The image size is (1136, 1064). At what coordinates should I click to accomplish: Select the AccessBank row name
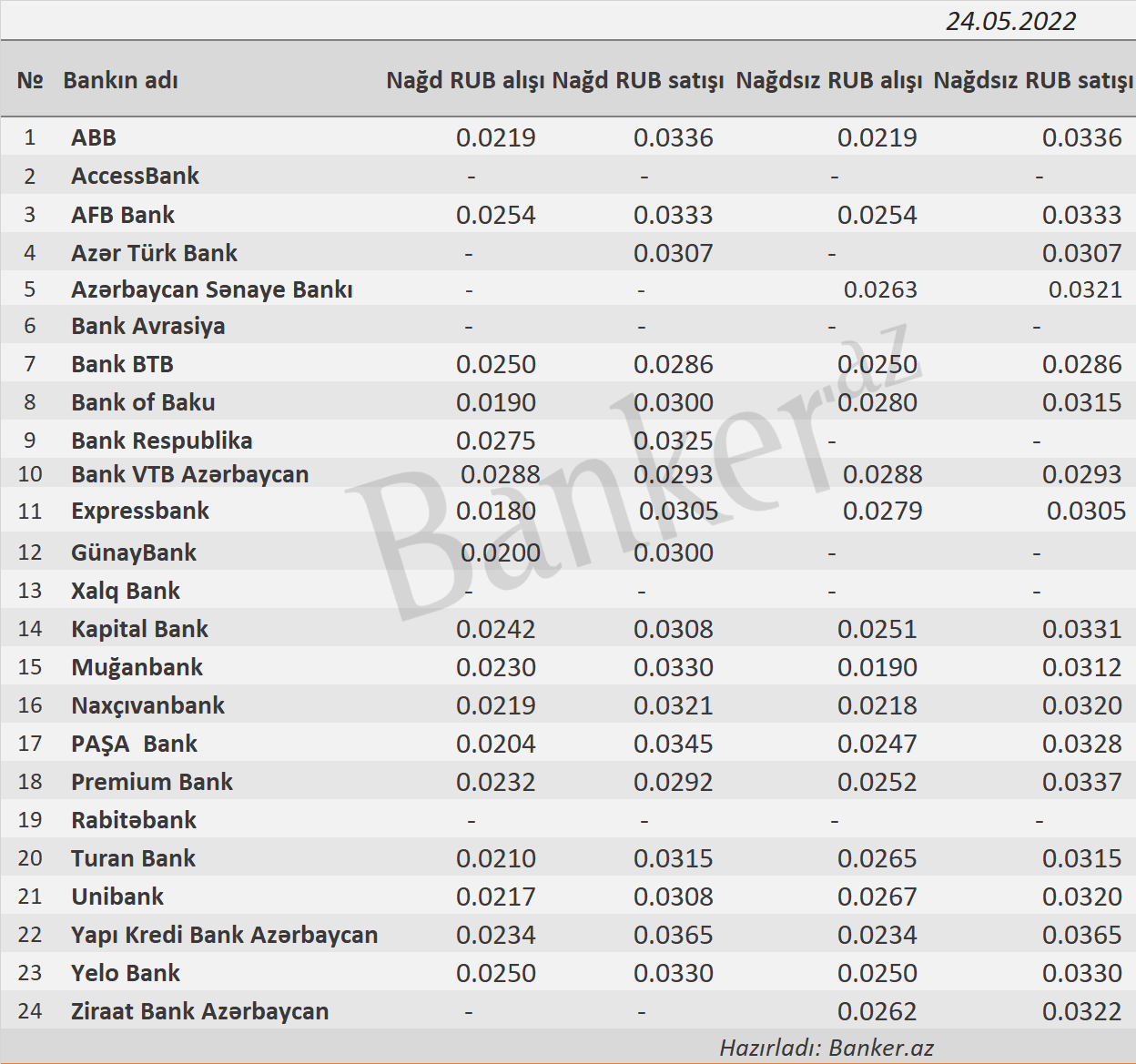(x=135, y=176)
